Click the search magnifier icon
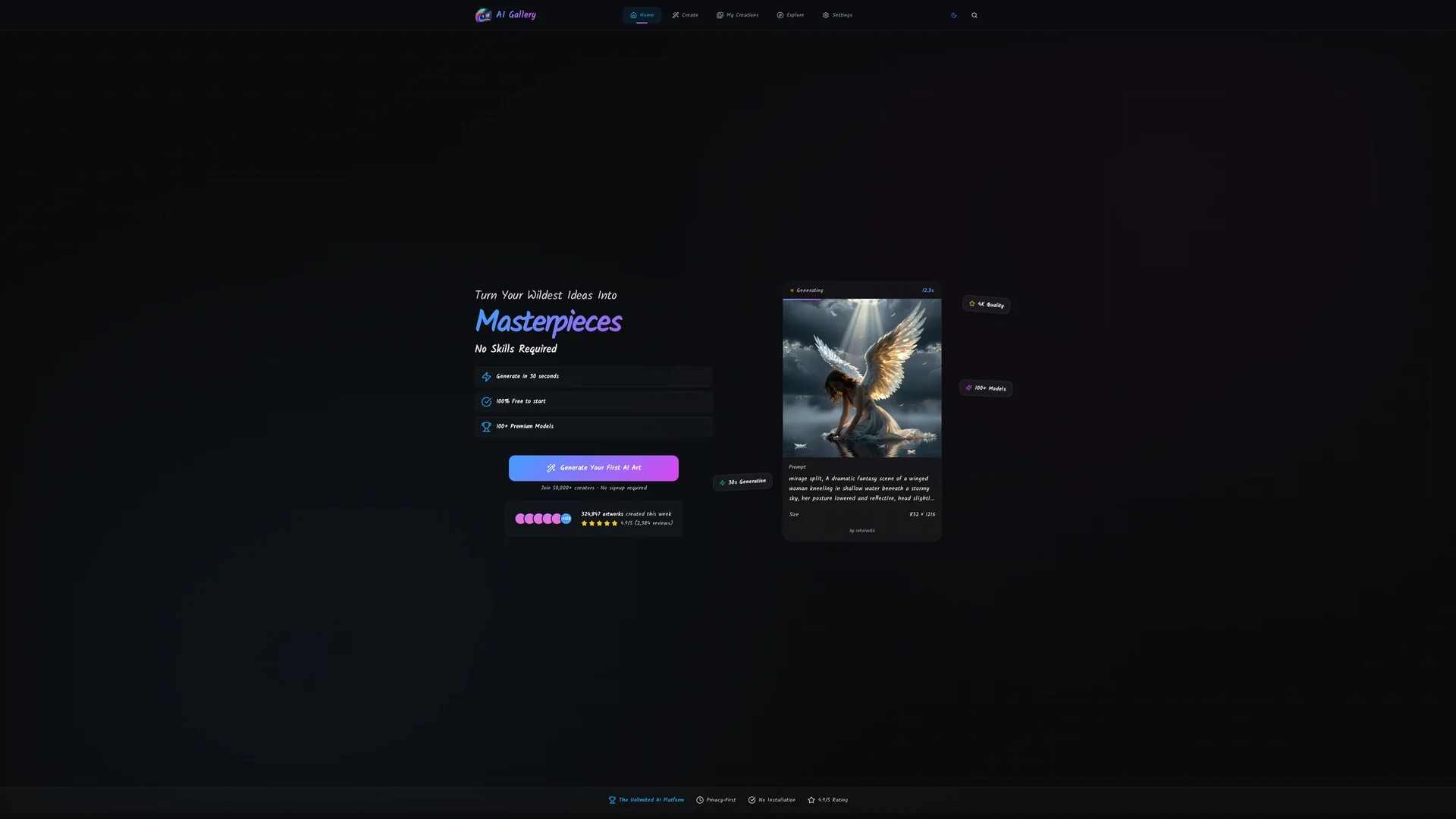Image resolution: width=1456 pixels, height=819 pixels. click(x=974, y=15)
